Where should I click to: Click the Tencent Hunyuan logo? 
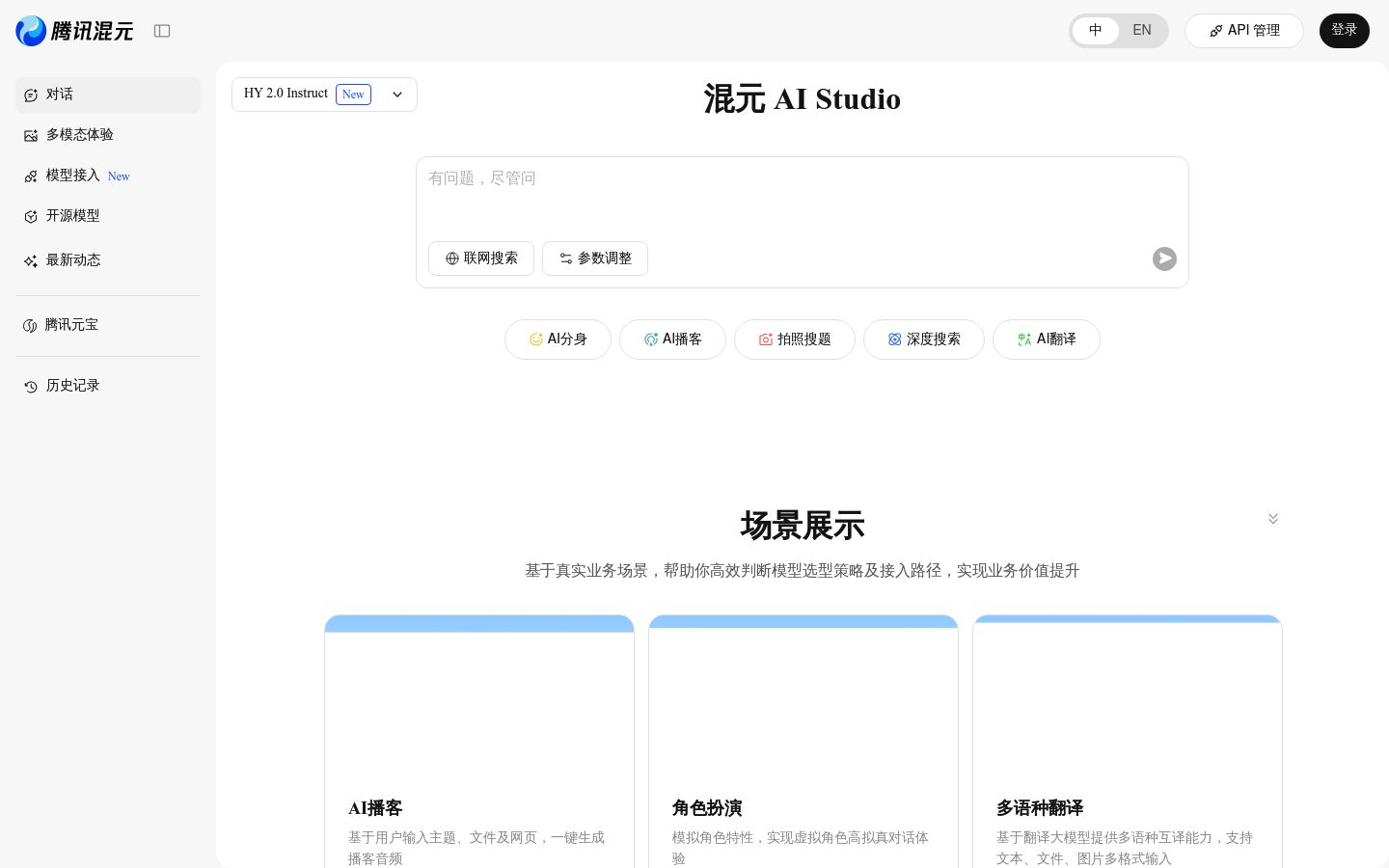[74, 31]
